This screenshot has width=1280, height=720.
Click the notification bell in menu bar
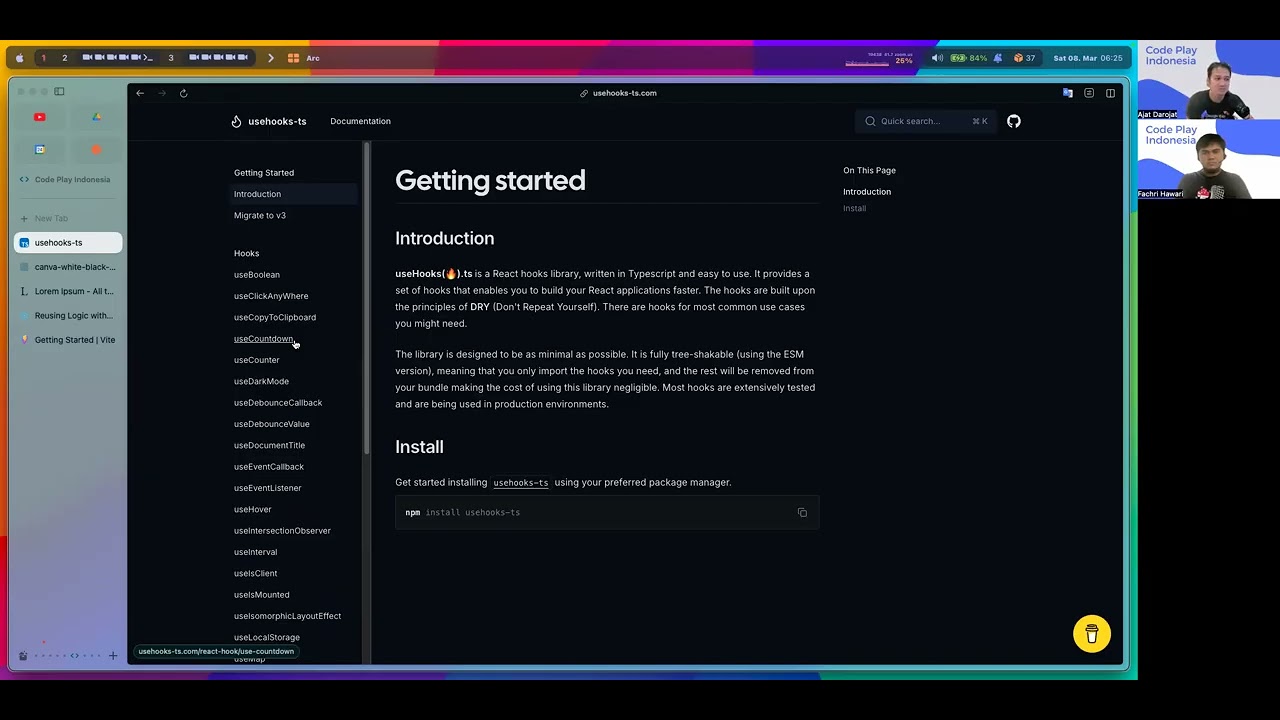[998, 58]
